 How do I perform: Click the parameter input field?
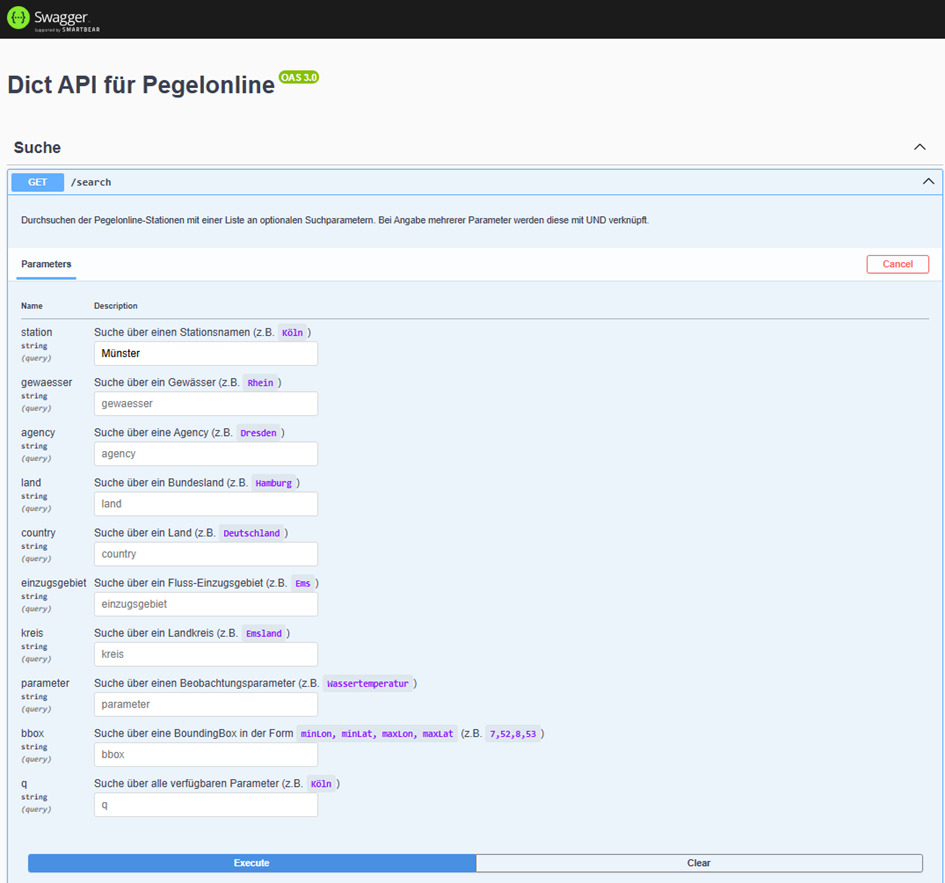click(206, 704)
